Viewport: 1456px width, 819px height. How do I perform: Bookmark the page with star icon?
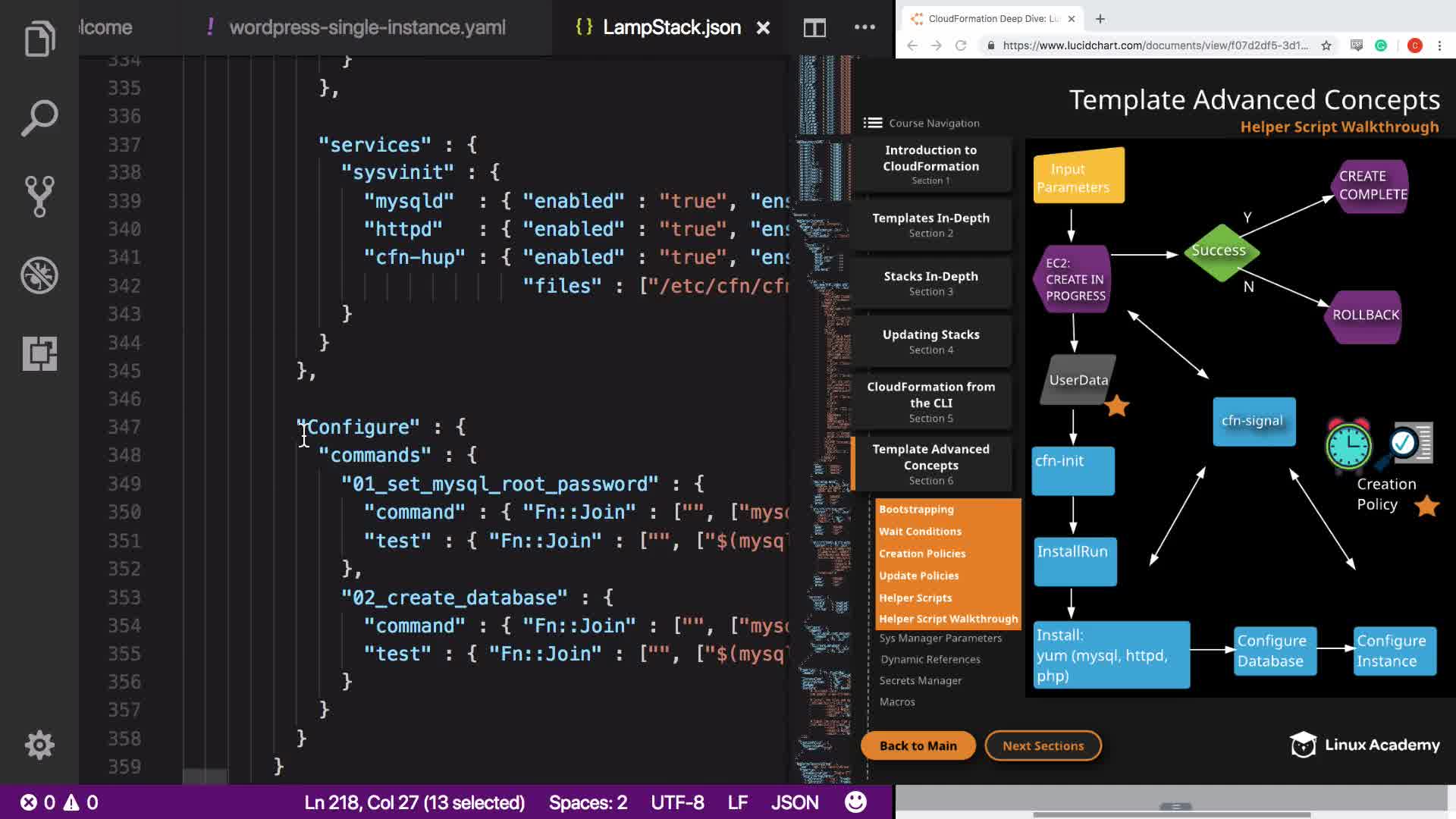click(x=1326, y=45)
